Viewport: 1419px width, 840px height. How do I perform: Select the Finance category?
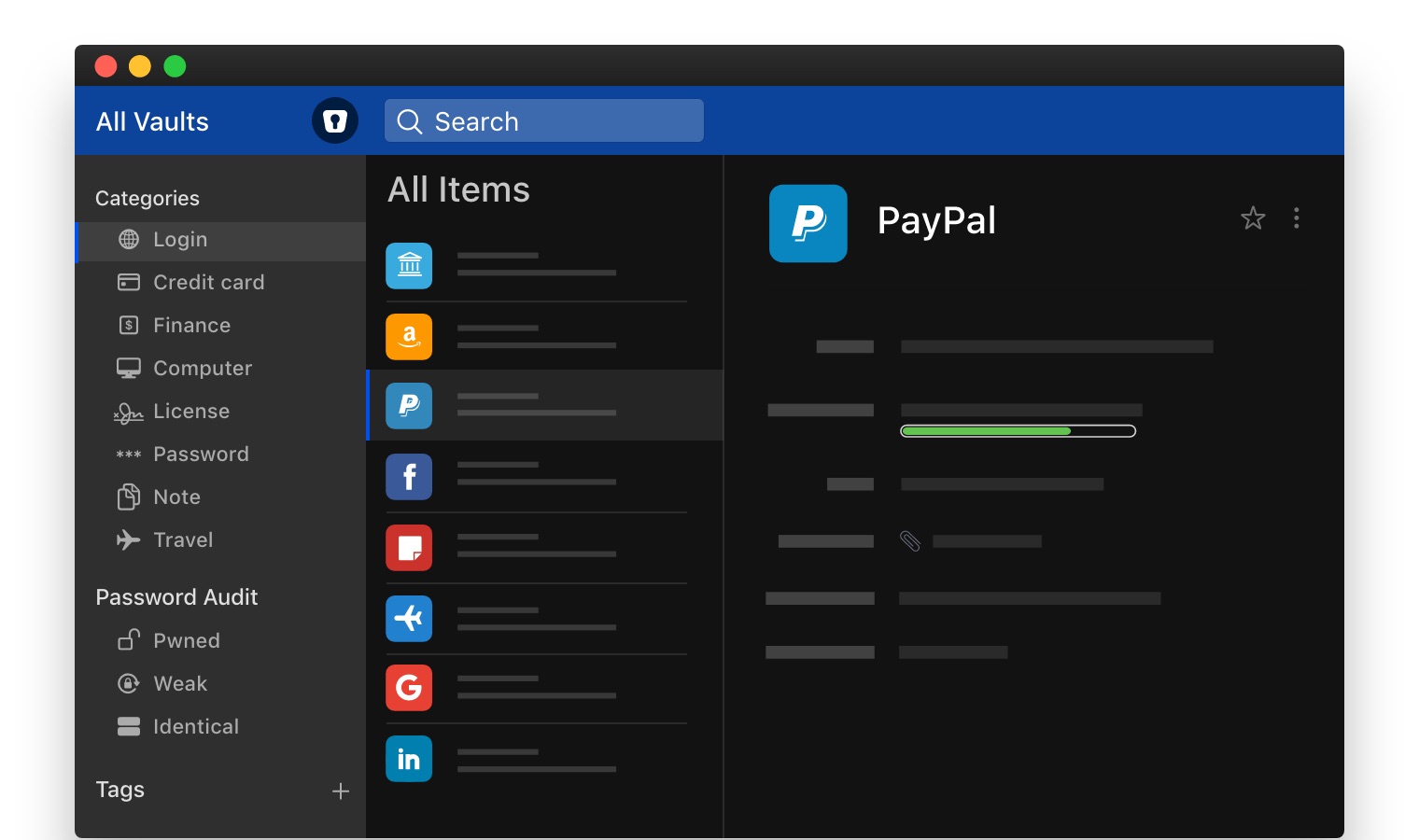(x=191, y=325)
